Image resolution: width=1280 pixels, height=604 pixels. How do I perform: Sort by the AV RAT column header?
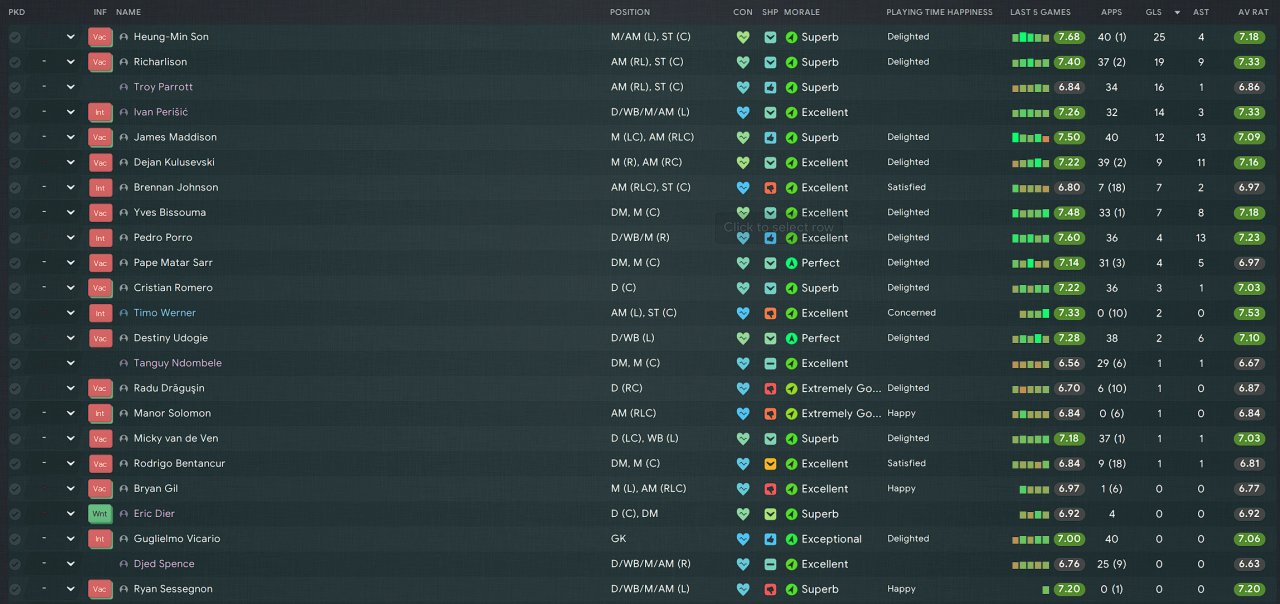pyautogui.click(x=1253, y=12)
